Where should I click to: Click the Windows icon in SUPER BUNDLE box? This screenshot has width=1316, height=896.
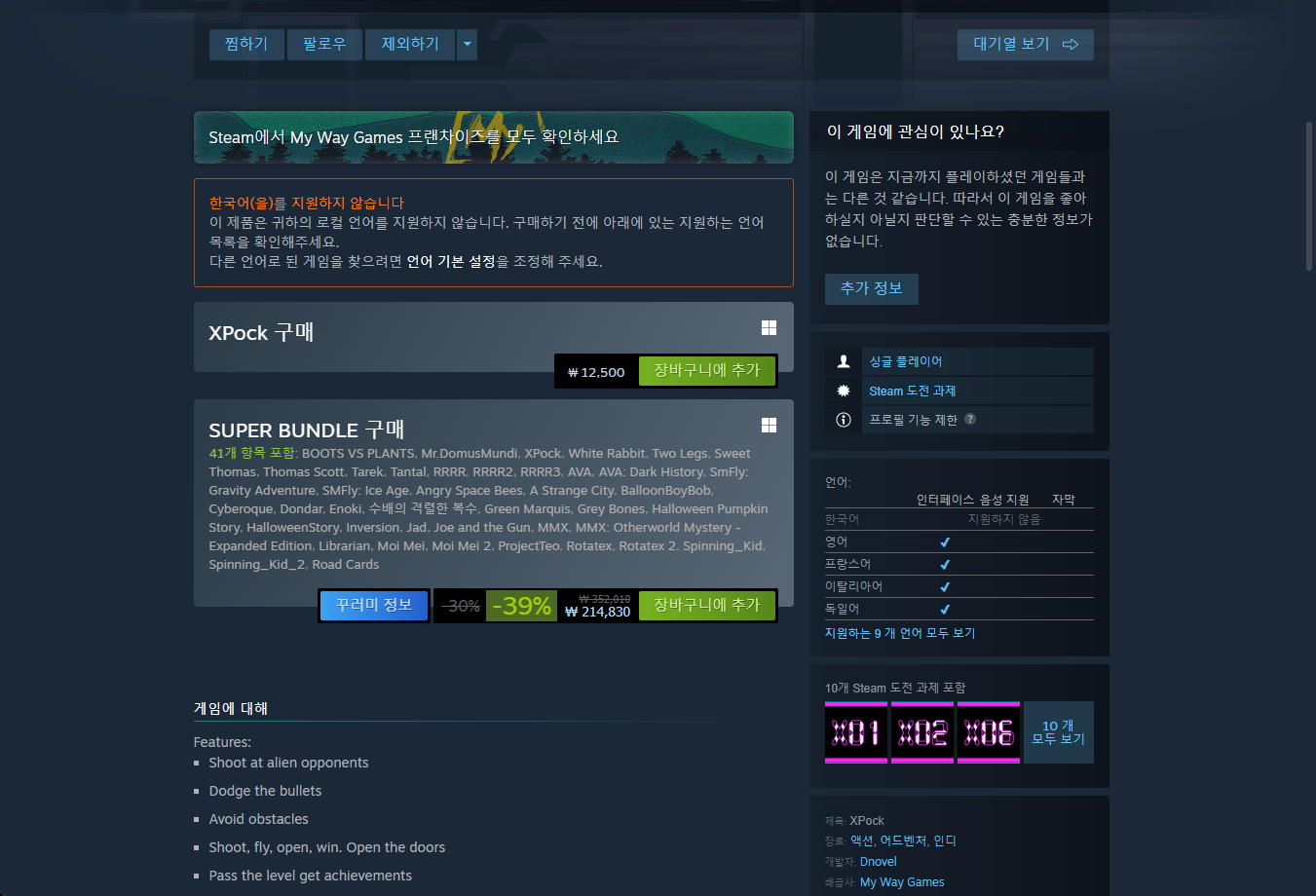(x=769, y=426)
